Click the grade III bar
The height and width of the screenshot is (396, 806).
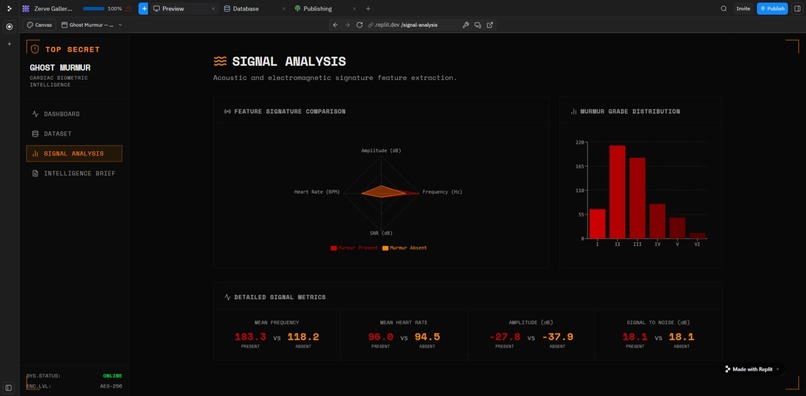click(x=637, y=198)
